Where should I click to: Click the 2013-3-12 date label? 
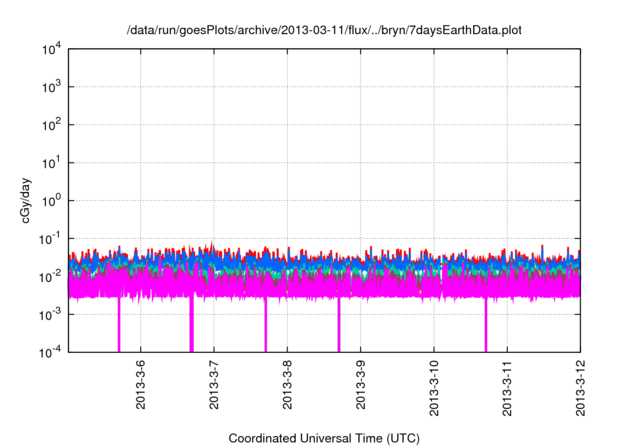580,388
